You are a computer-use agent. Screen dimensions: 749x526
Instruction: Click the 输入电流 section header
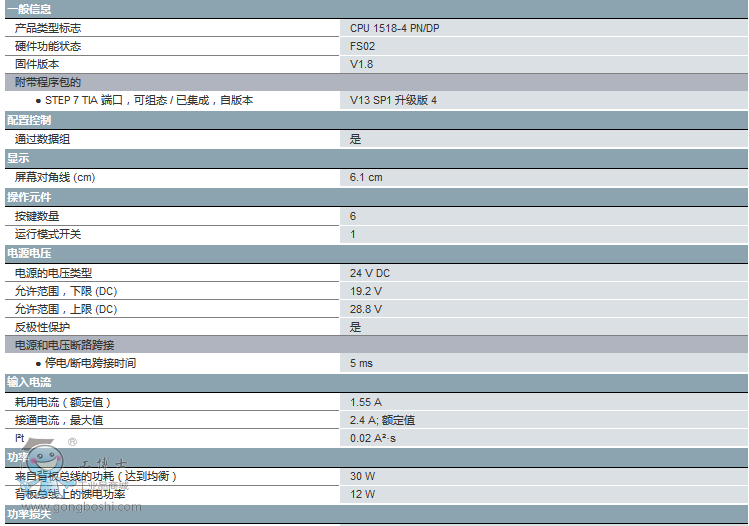(x=29, y=382)
